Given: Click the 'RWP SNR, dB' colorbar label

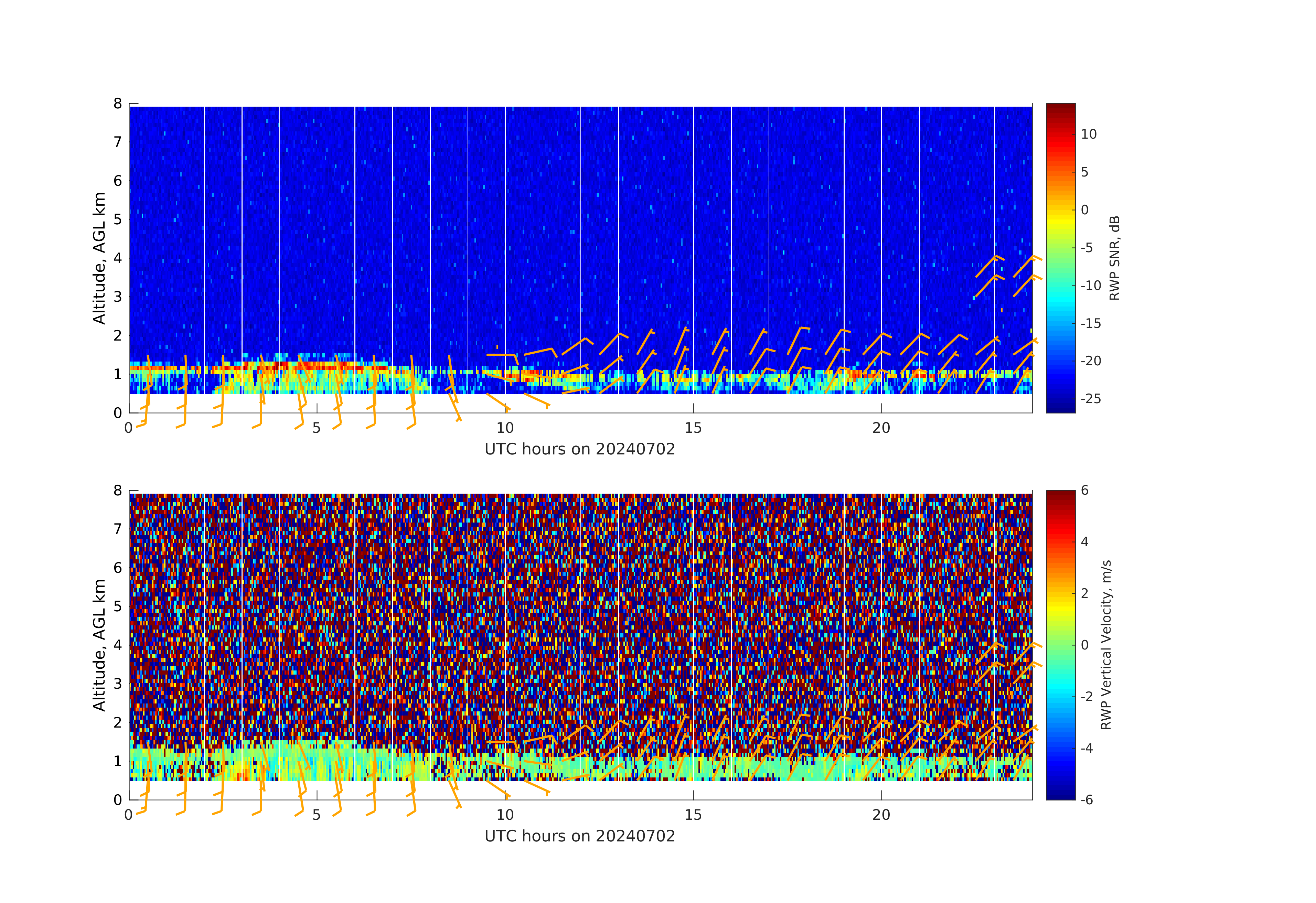Looking at the screenshot, I should 1114,258.
